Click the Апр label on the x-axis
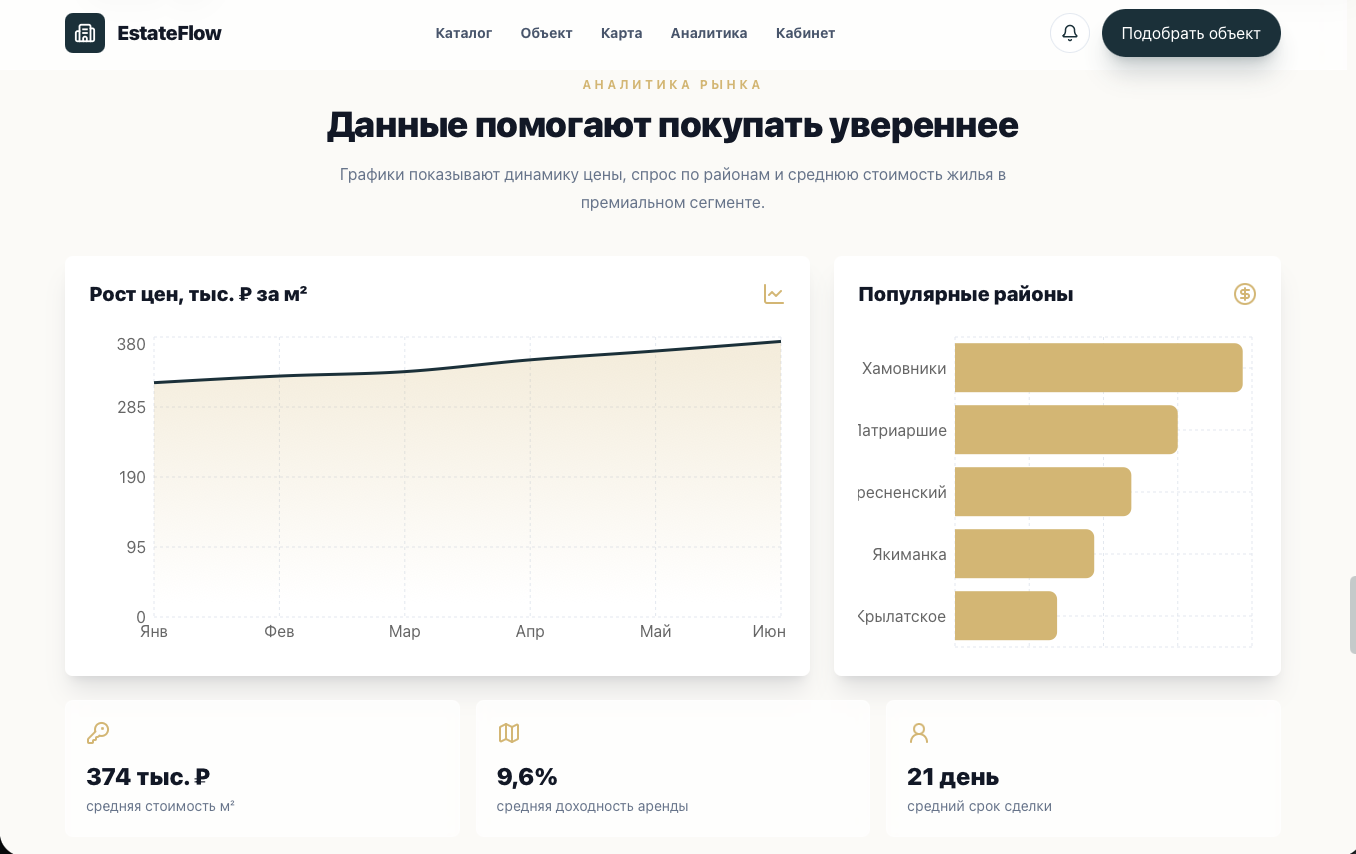The width and height of the screenshot is (1356, 854). pyautogui.click(x=530, y=631)
